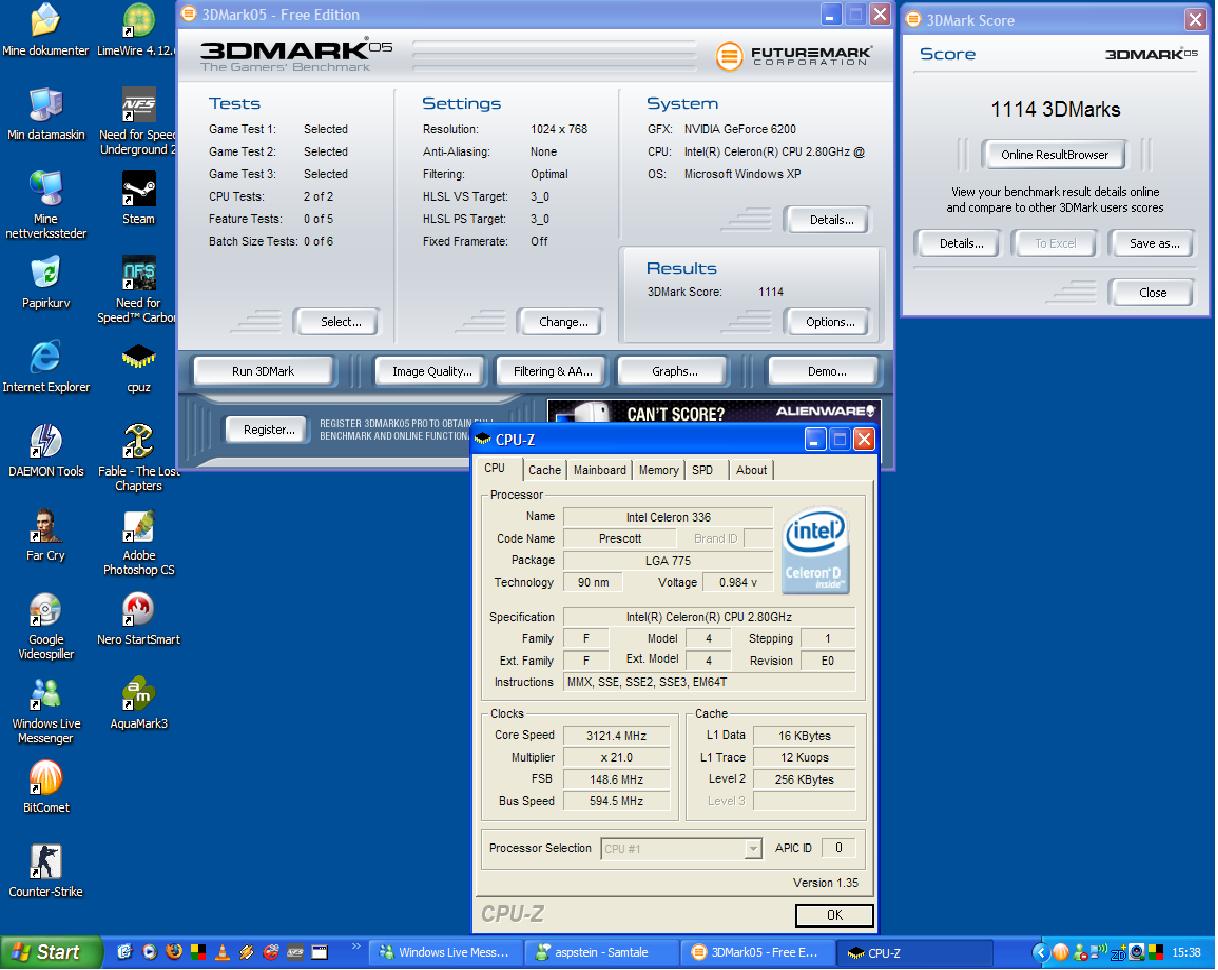
Task: Open the LimeWire 4.12 desktop shortcut
Action: point(138,30)
